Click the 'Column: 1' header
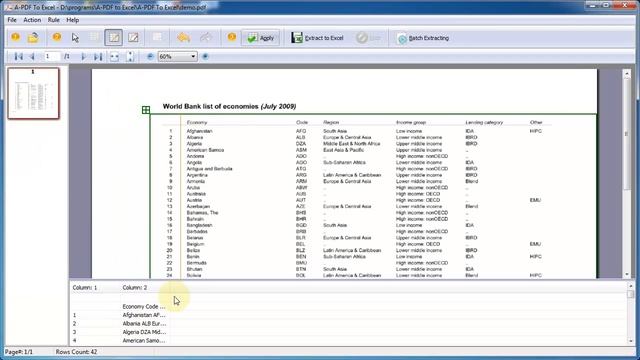This screenshot has height=360, width=640. pos(85,288)
